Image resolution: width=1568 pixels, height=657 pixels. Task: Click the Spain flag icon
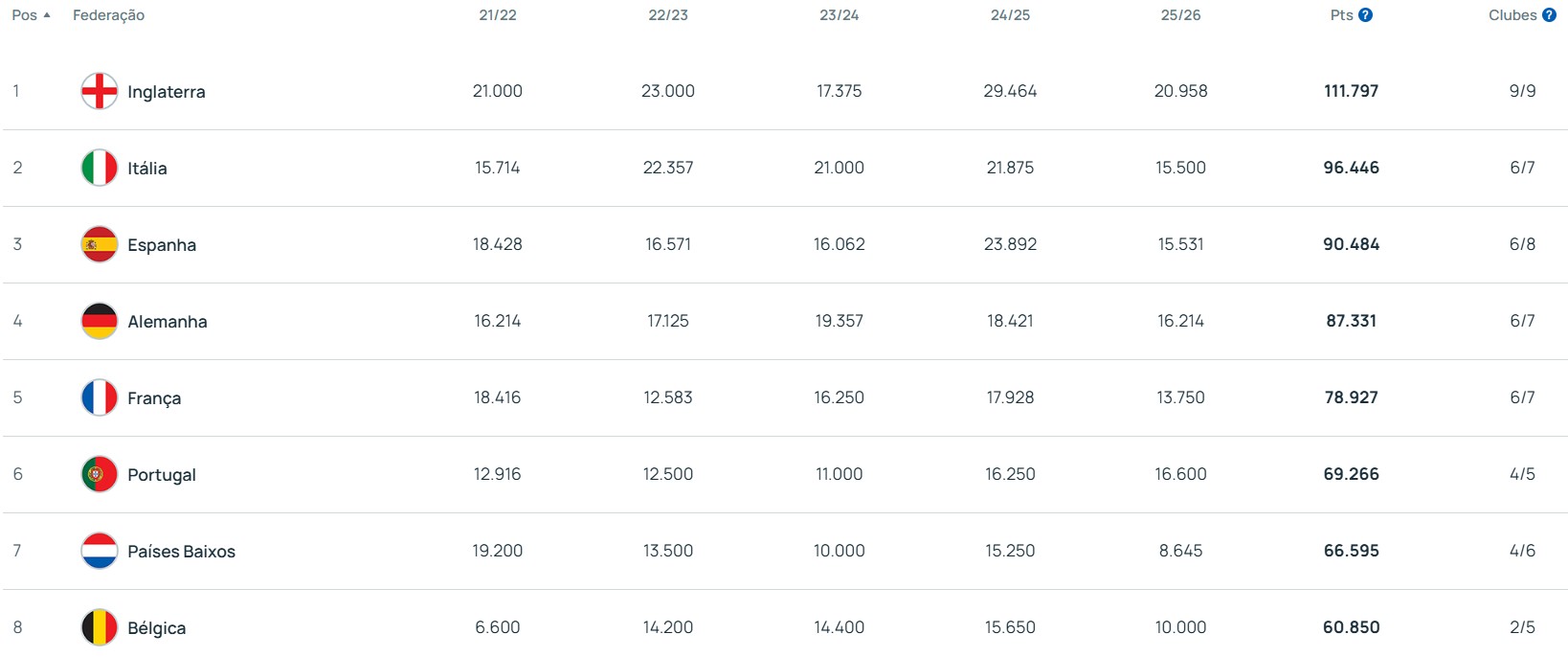coord(100,244)
